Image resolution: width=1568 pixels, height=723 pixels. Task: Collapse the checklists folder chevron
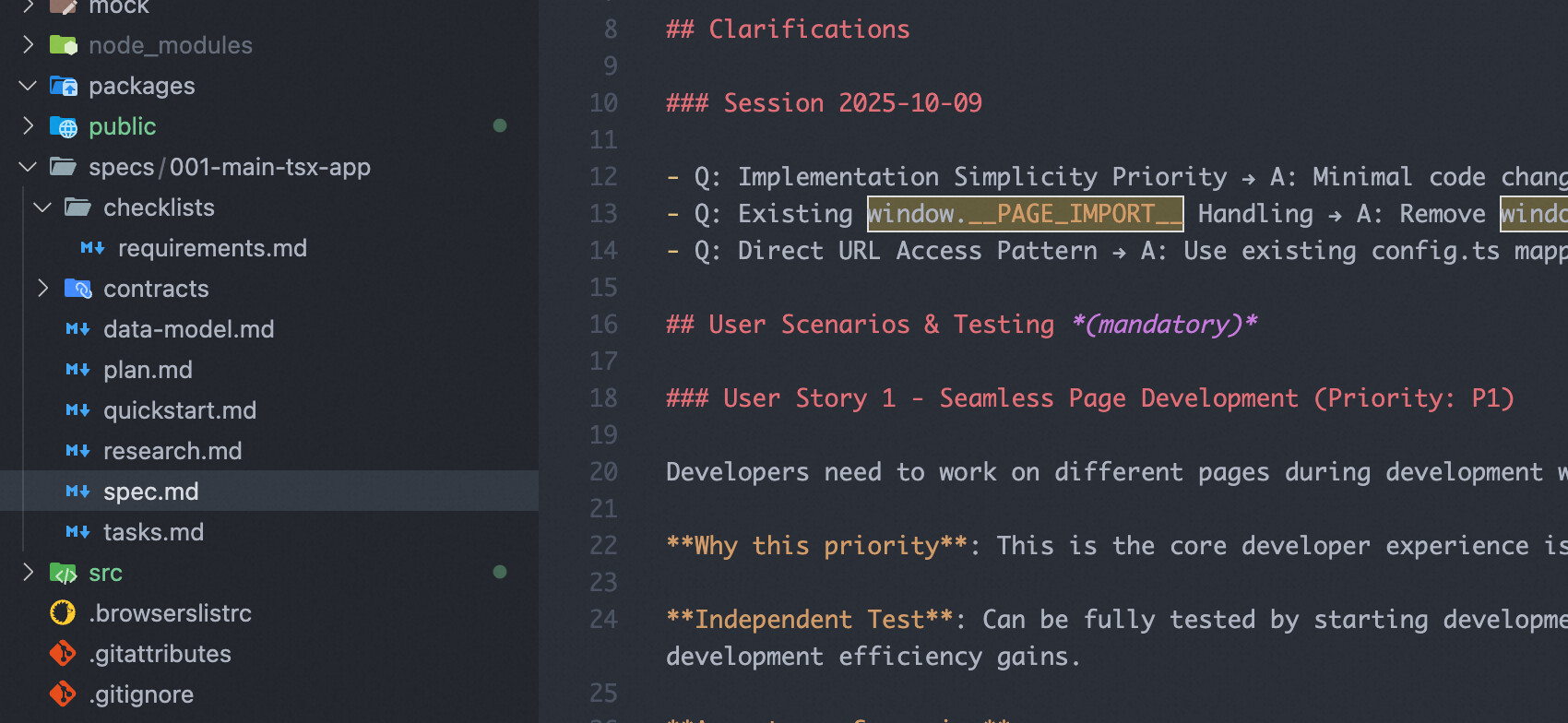[x=42, y=207]
